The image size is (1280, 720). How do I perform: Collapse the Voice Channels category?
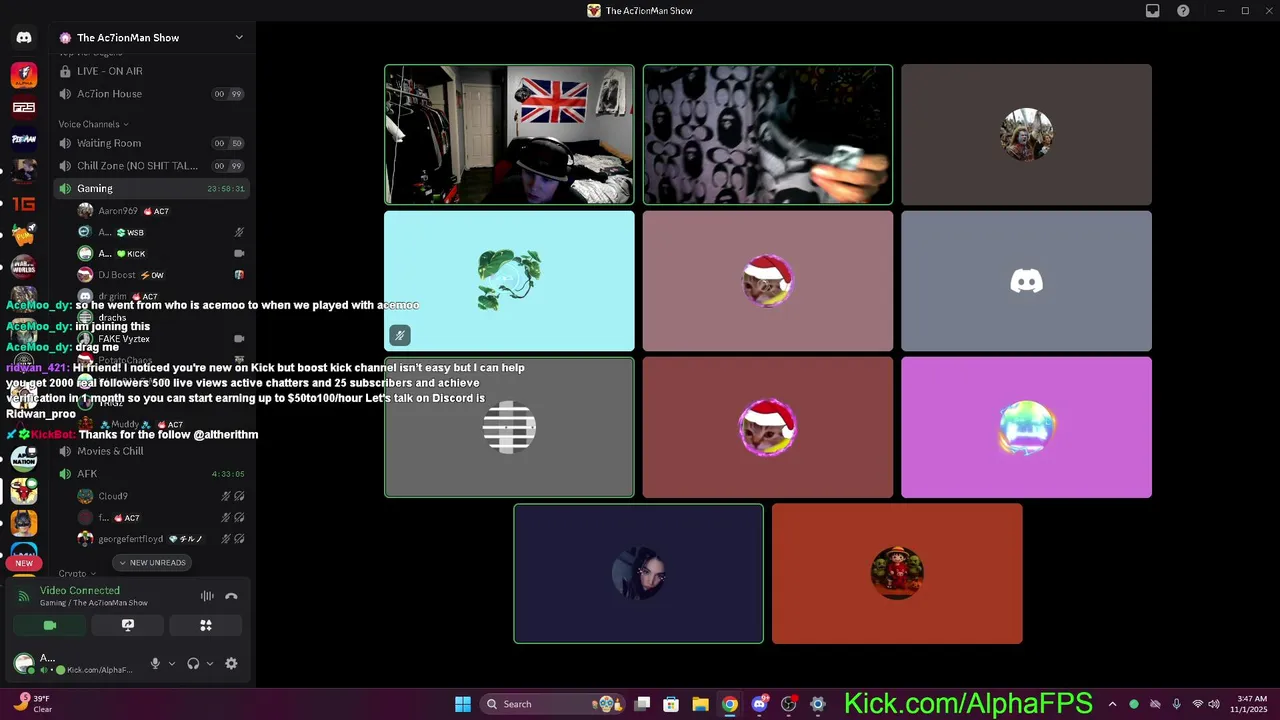point(93,124)
